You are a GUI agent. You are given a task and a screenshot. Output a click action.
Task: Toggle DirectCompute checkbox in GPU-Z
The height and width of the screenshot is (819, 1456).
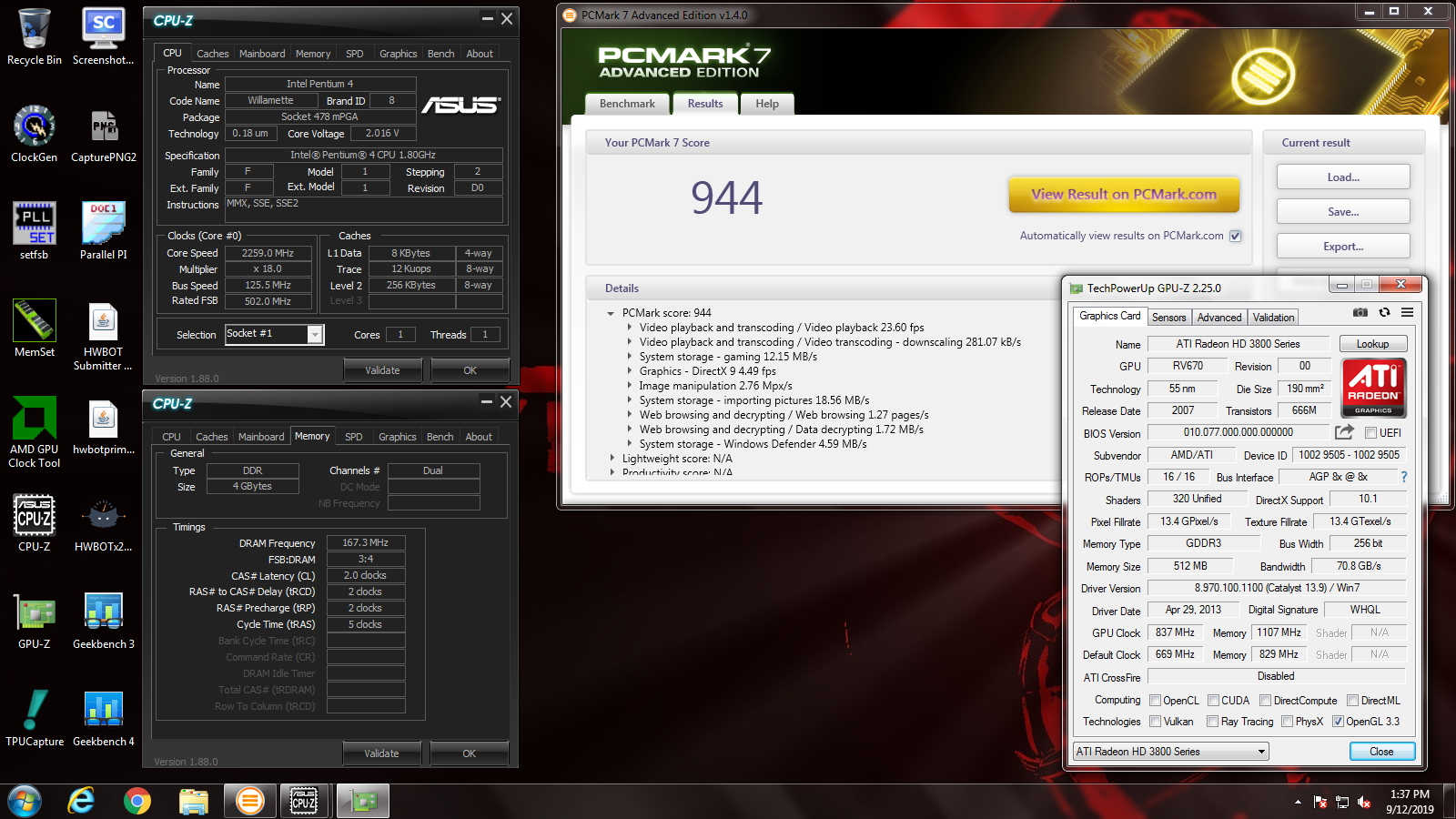tap(1265, 701)
